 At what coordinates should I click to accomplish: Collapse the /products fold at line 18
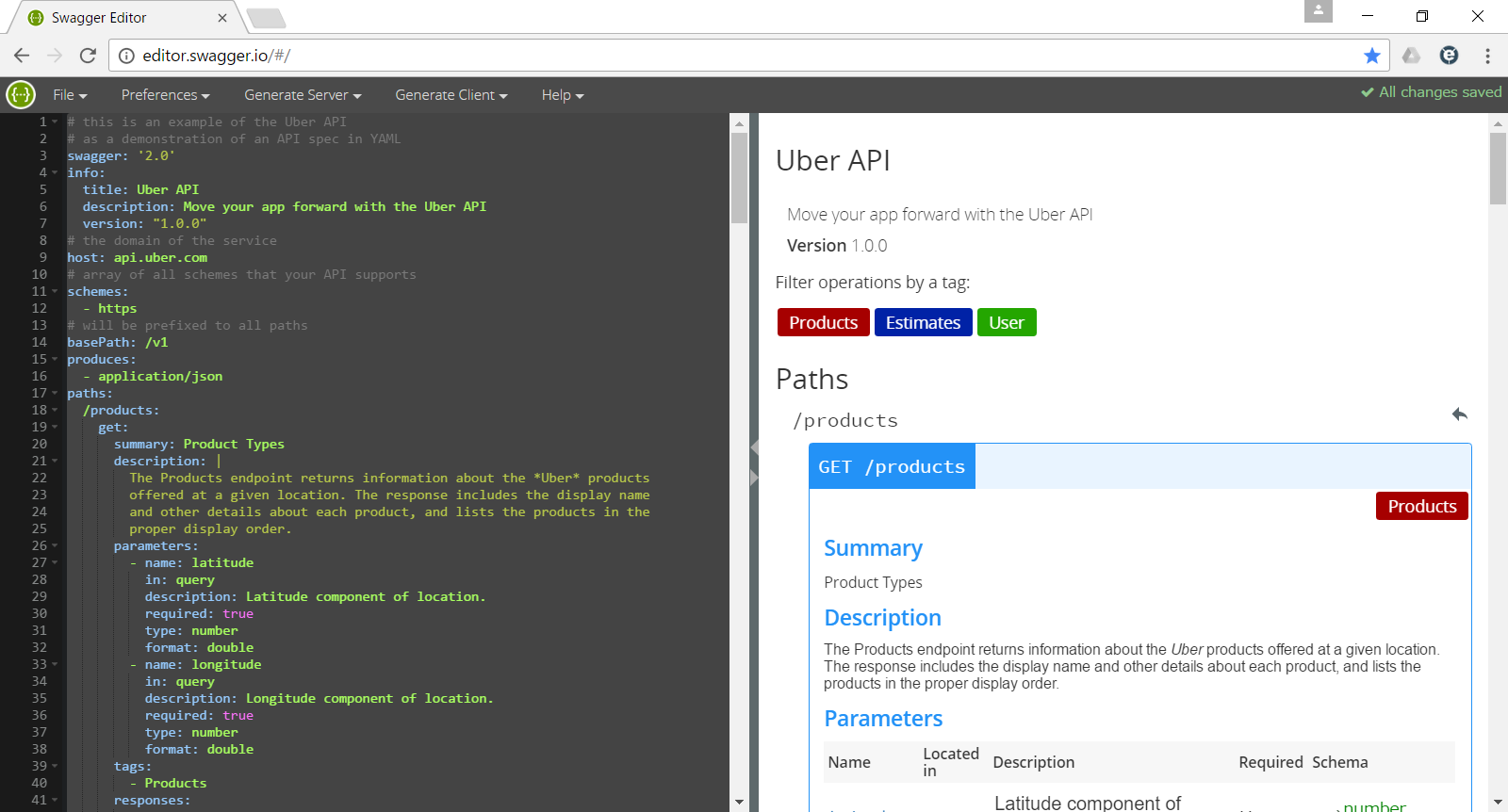coord(55,410)
